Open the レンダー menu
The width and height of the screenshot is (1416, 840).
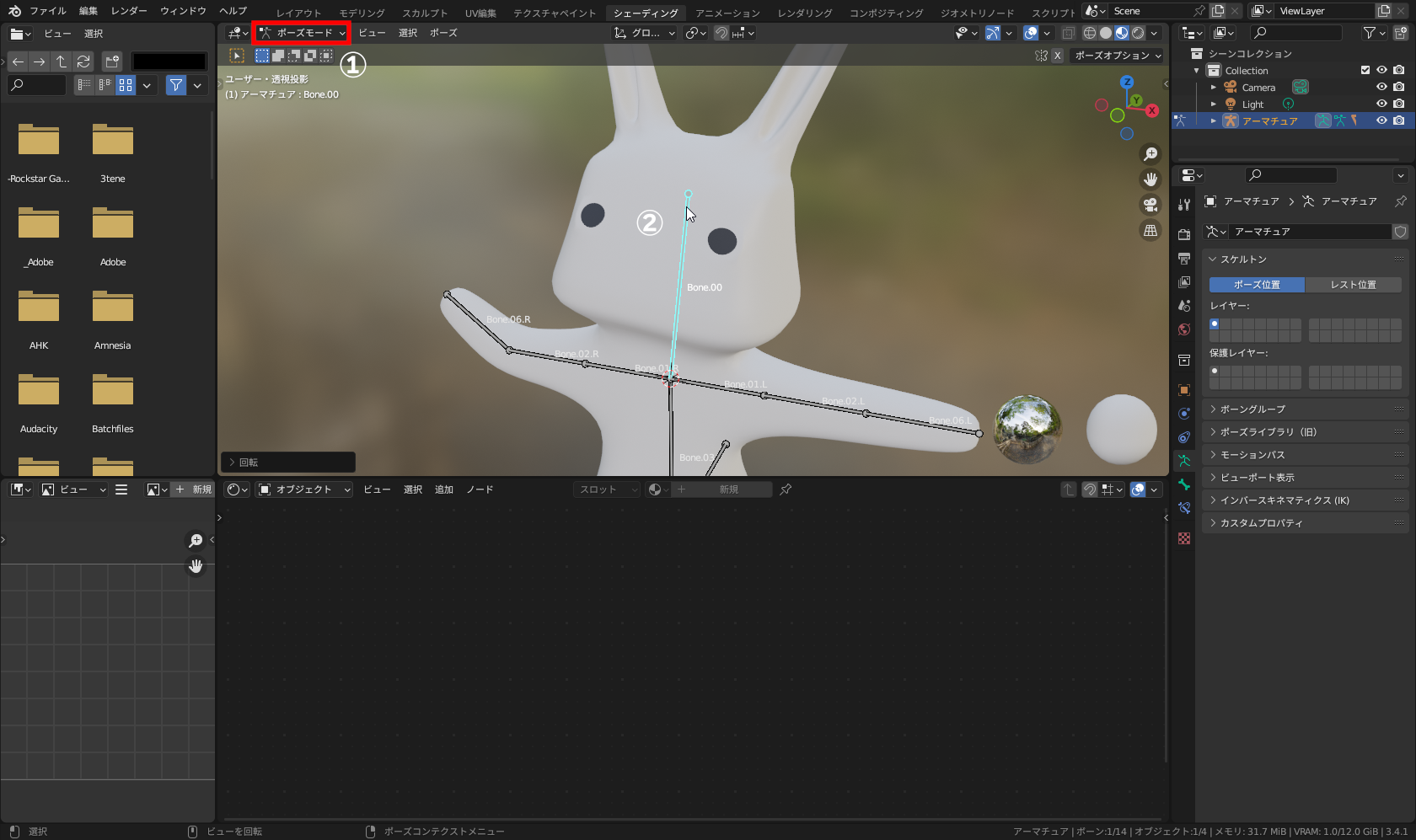click(129, 11)
